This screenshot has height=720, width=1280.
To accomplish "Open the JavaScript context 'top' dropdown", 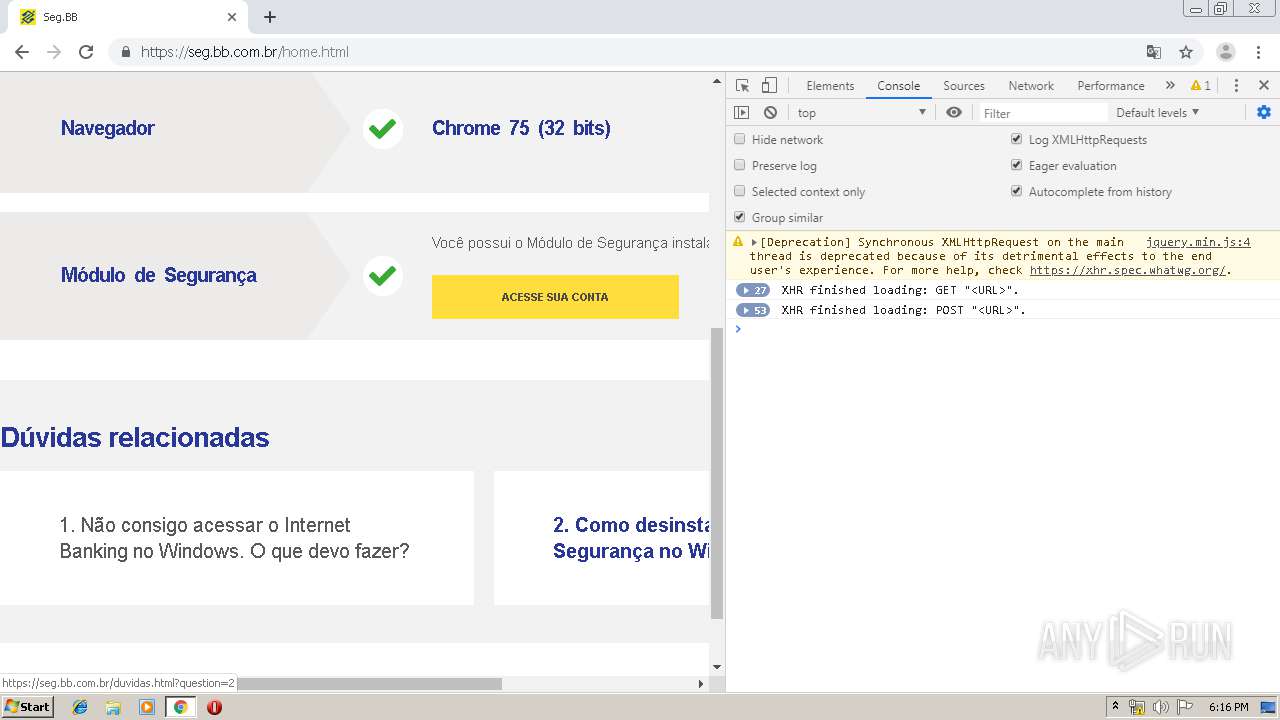I will click(861, 113).
